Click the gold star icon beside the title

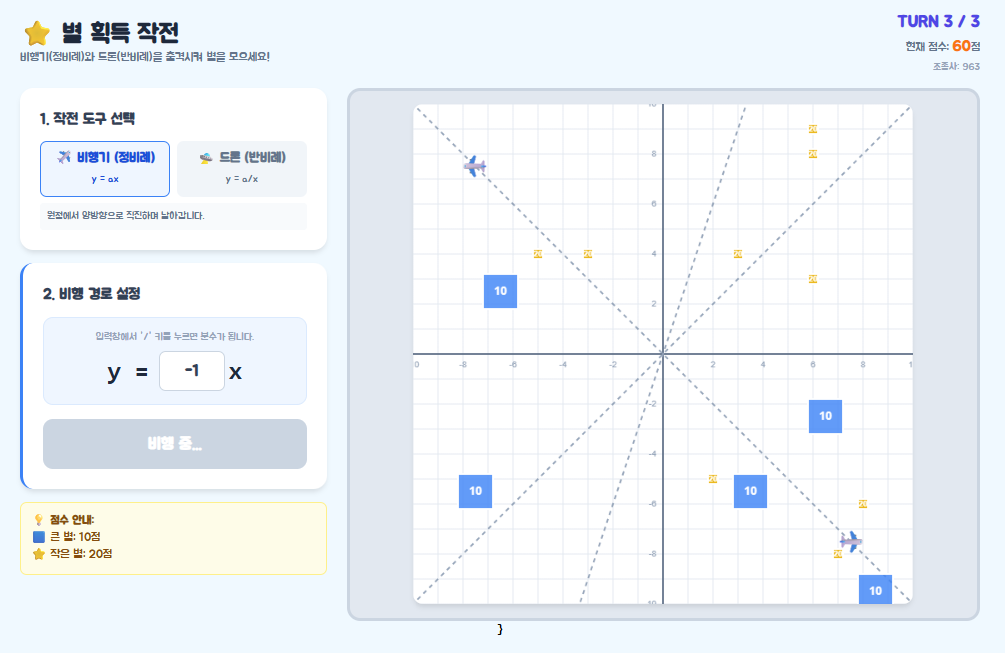click(x=37, y=33)
